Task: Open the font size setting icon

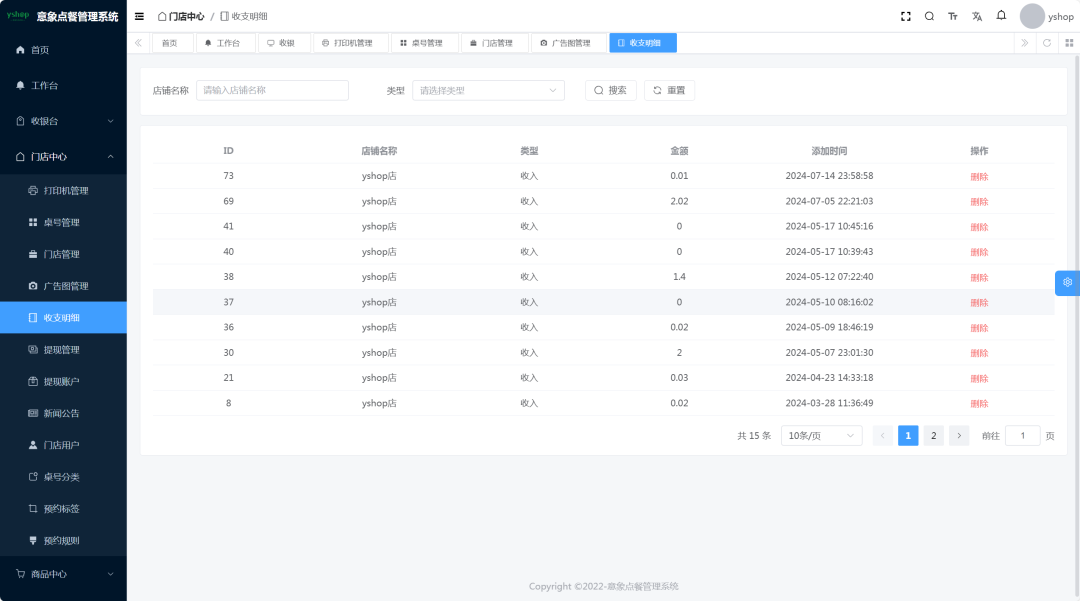Action: (x=953, y=16)
